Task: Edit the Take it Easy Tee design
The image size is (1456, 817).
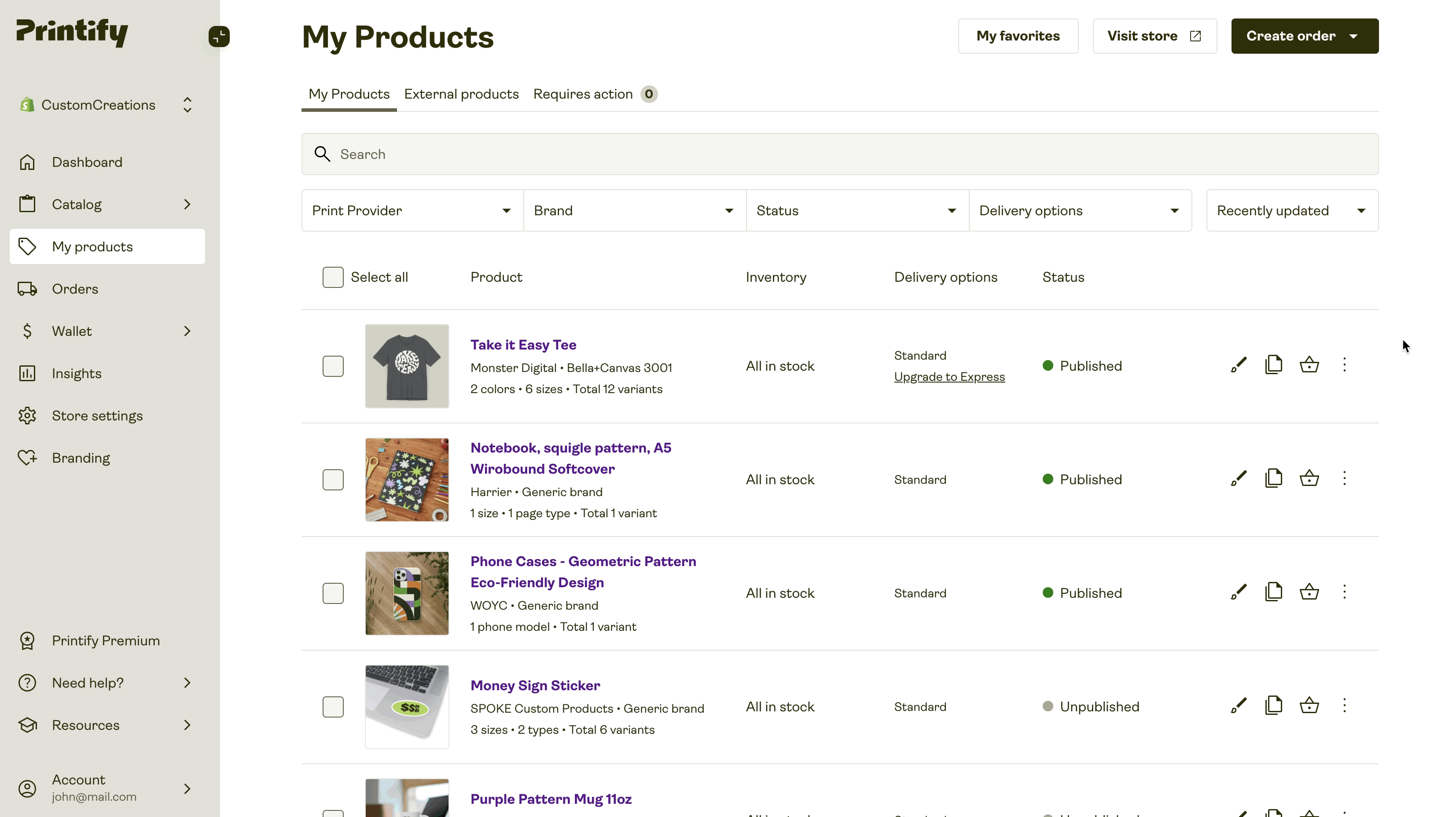Action: 1239,365
